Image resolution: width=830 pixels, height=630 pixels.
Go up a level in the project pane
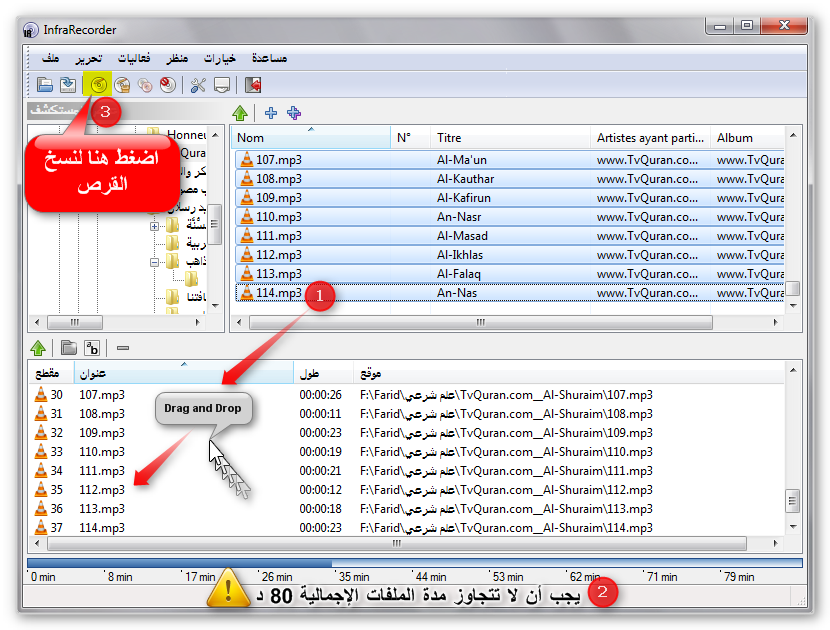pyautogui.click(x=38, y=348)
